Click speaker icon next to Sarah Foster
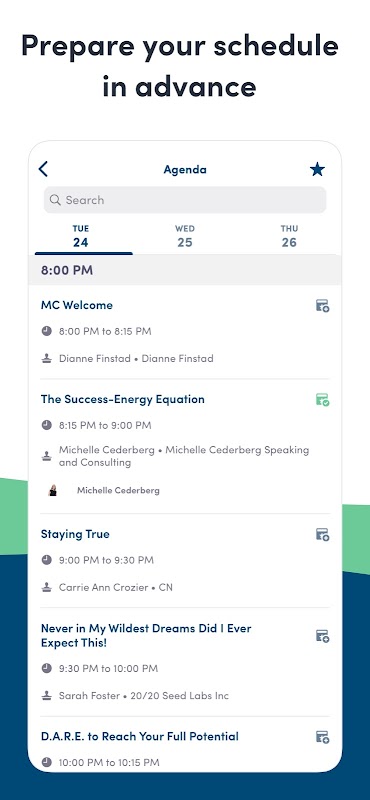This screenshot has height=800, width=370. [46, 695]
